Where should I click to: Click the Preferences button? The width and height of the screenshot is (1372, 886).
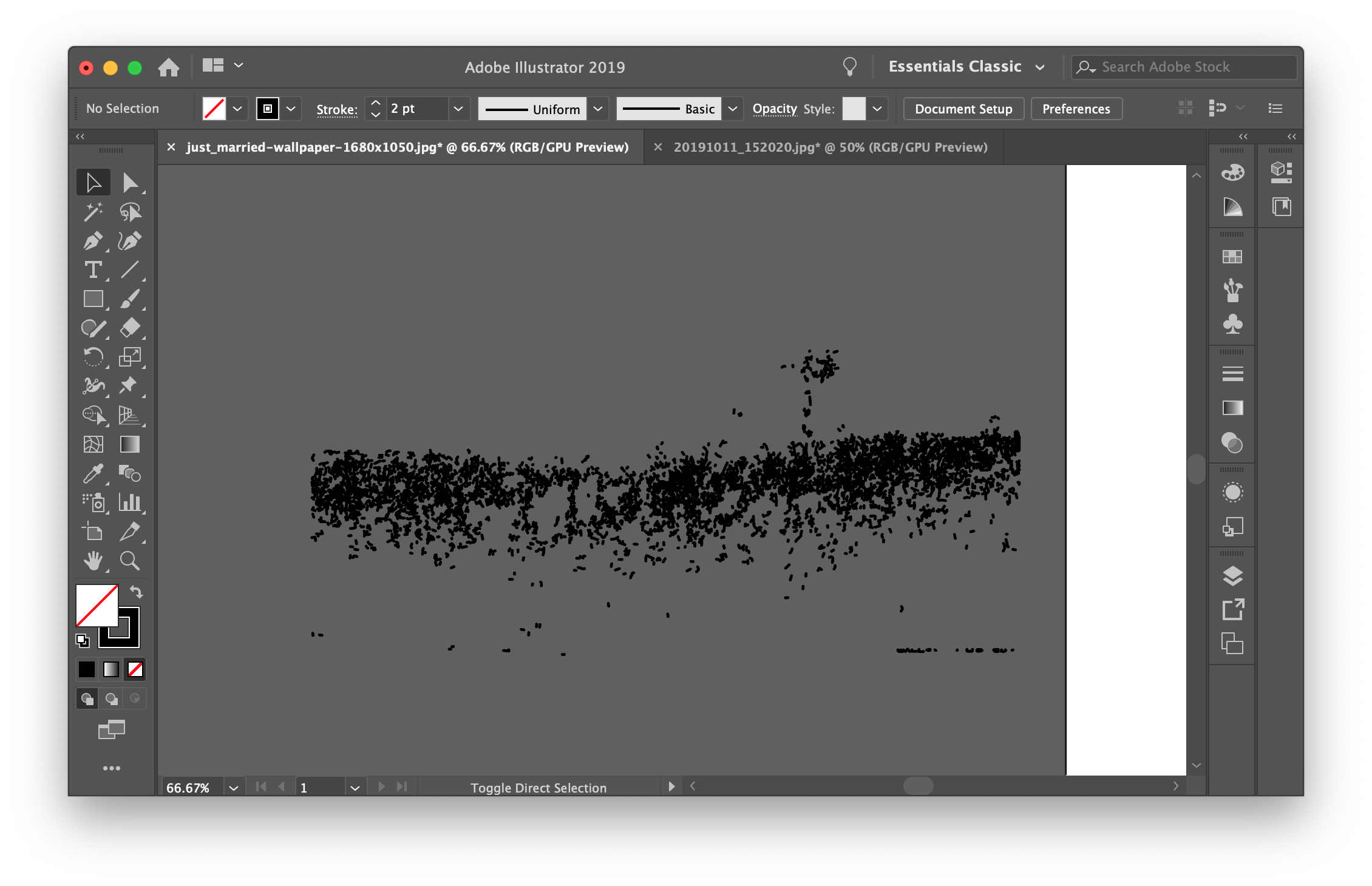[x=1076, y=109]
